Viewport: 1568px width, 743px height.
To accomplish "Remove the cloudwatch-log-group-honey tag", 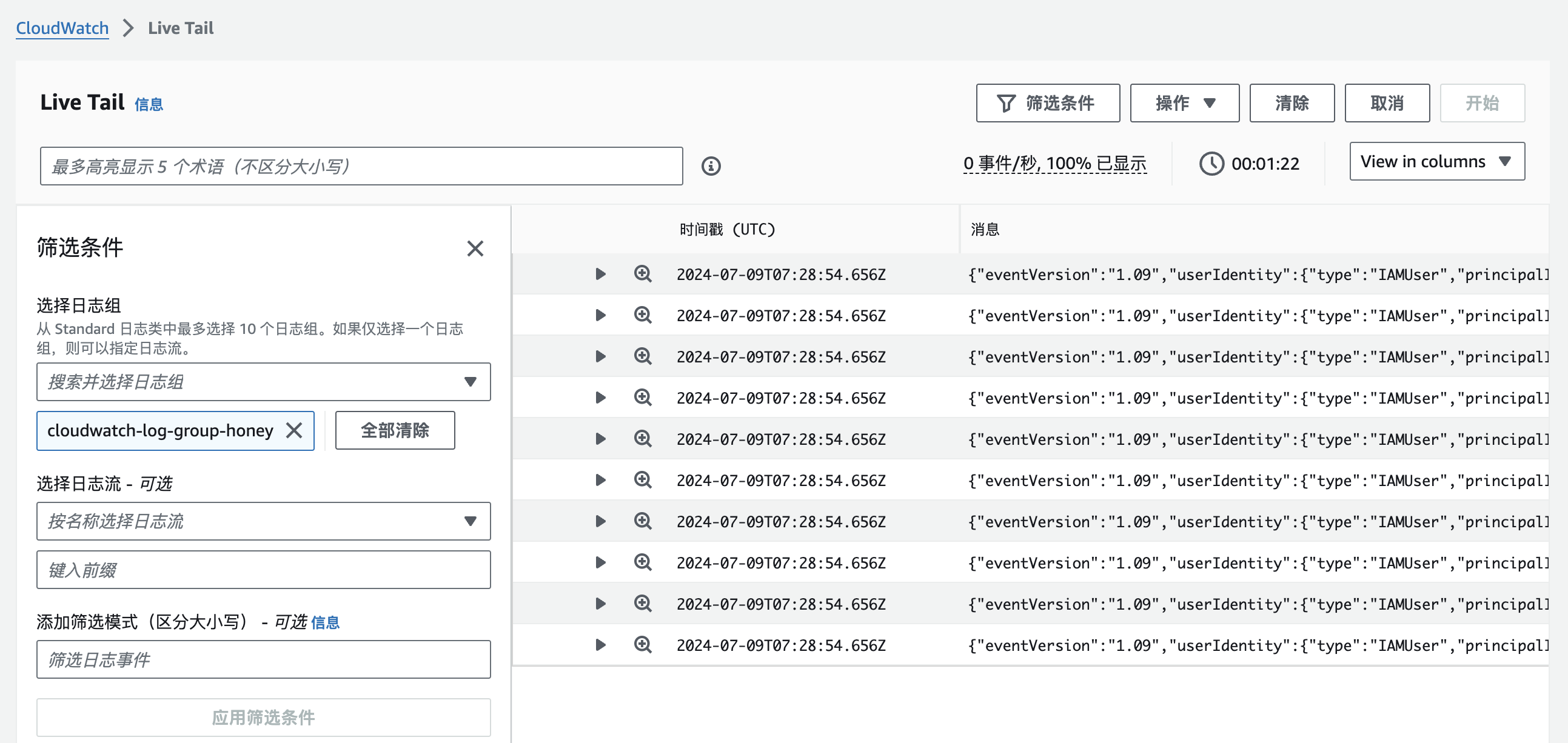I will point(295,431).
